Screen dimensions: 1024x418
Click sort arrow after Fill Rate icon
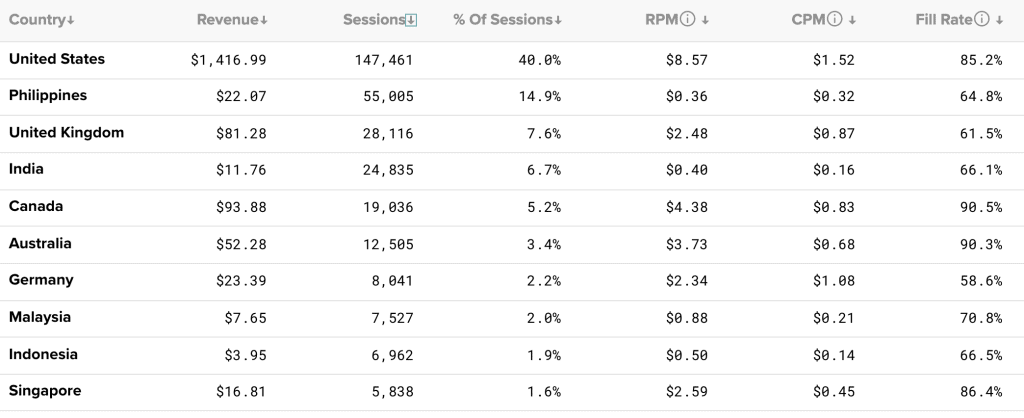[999, 21]
